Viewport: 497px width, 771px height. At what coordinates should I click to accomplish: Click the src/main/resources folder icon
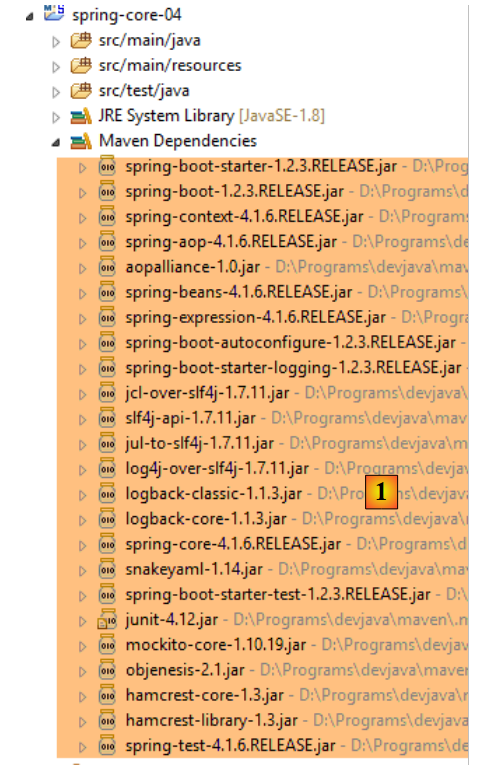[81, 65]
